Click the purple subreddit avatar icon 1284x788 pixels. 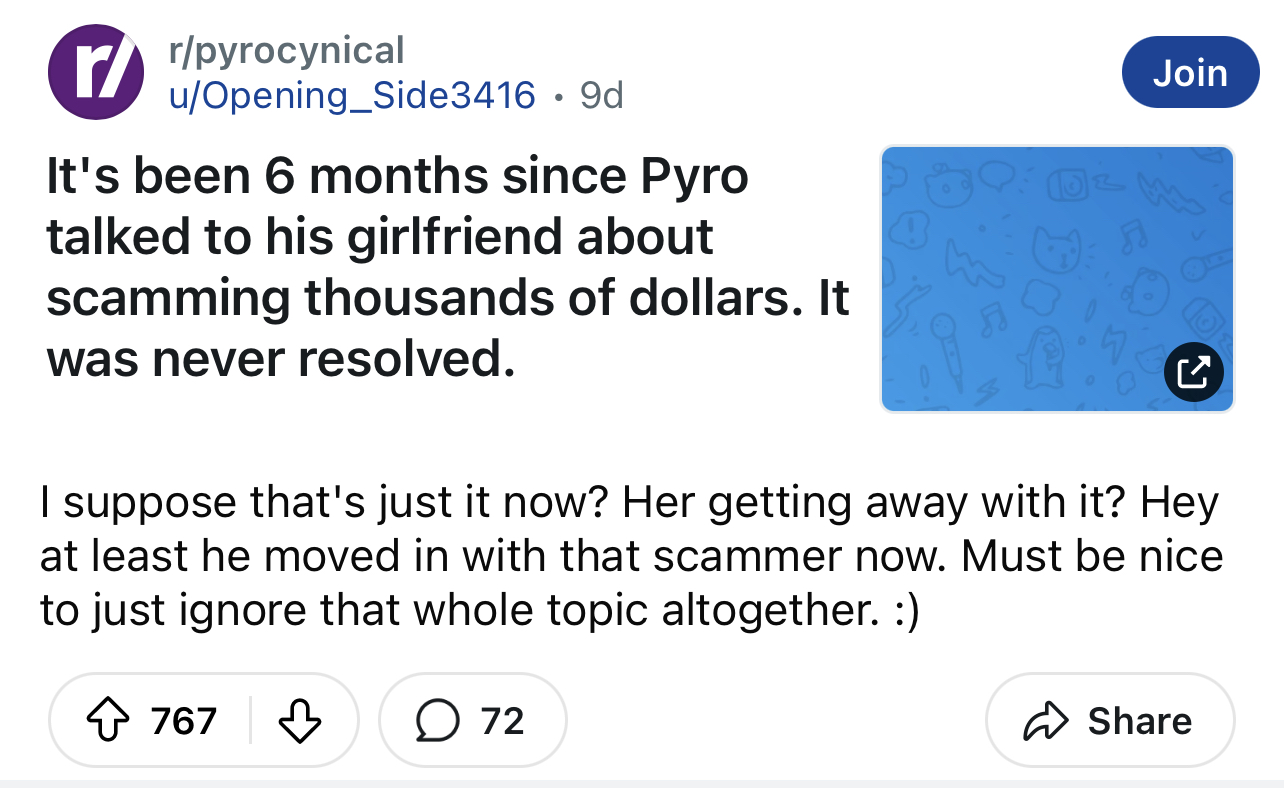pyautogui.click(x=95, y=72)
